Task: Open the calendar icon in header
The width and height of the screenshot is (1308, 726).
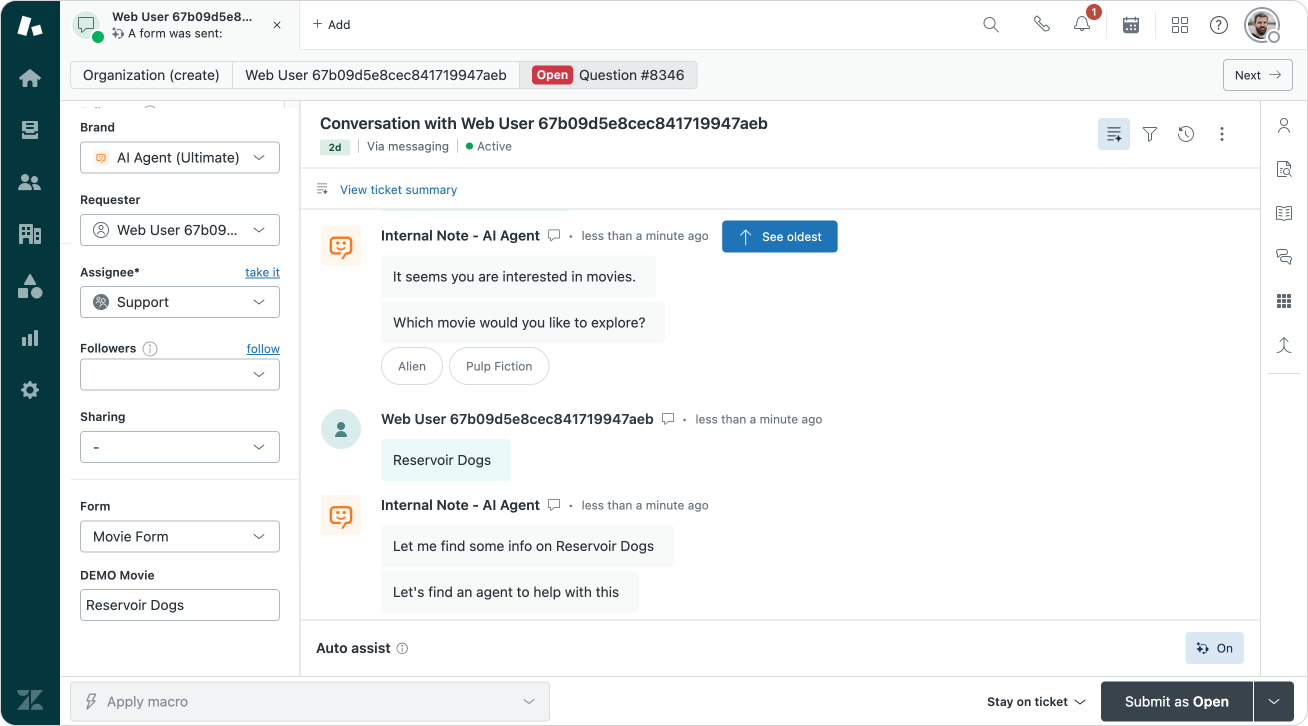Action: click(x=1131, y=25)
